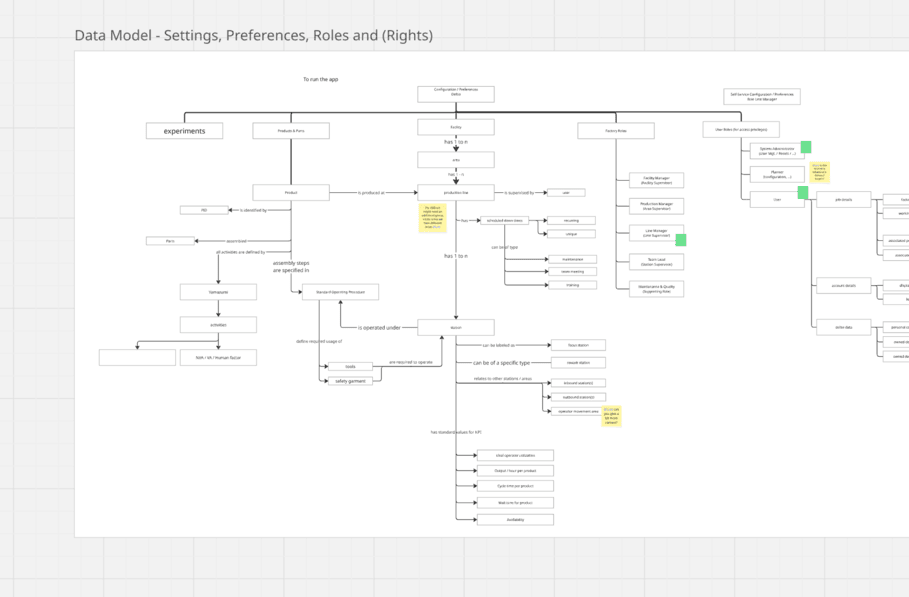Image resolution: width=909 pixels, height=597 pixels.
Task: Select the 'inbound station(s)' box
Action: click(578, 383)
